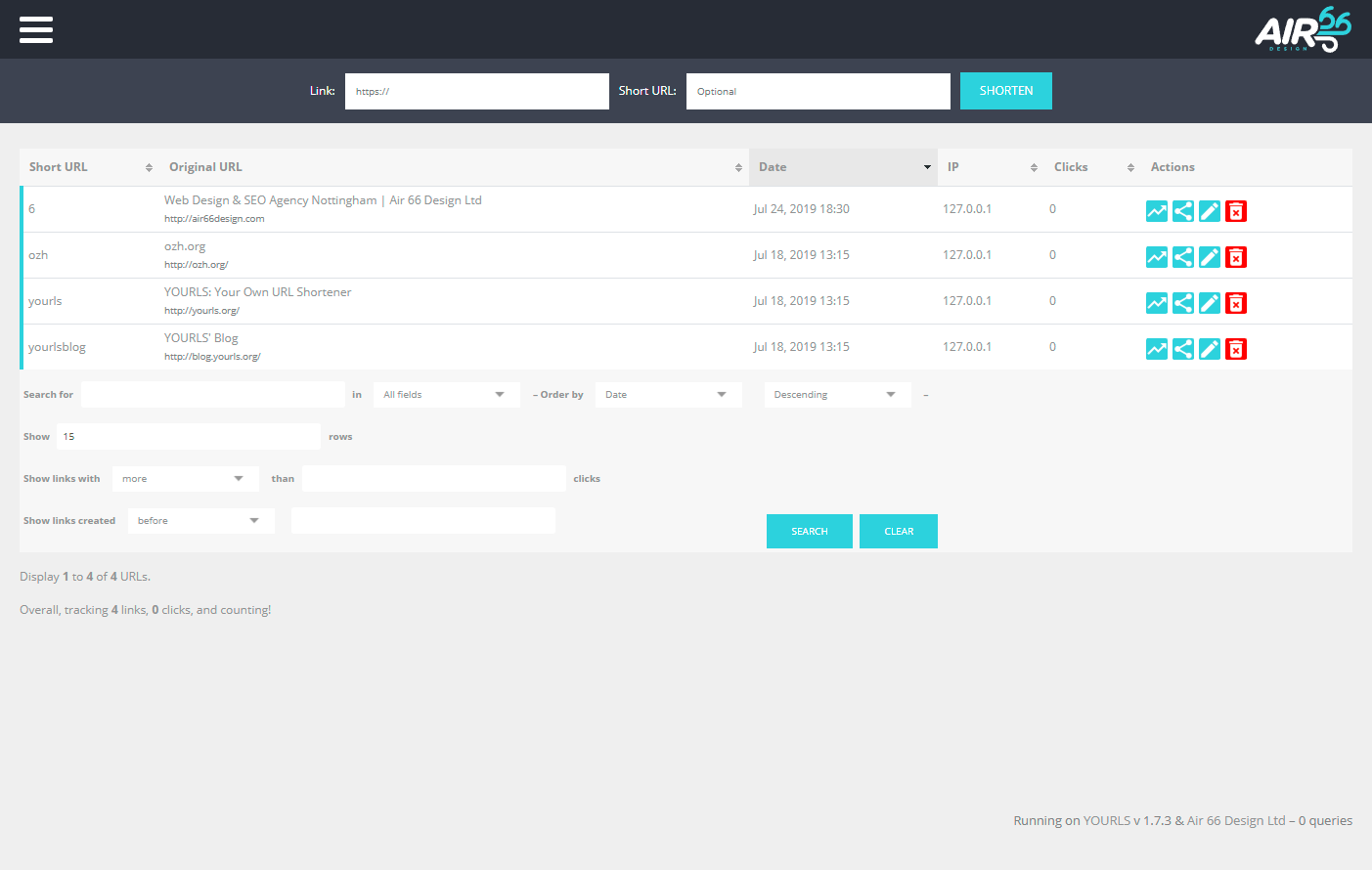Expand the All fields search dropdown
This screenshot has width=1372, height=870.
click(446, 395)
